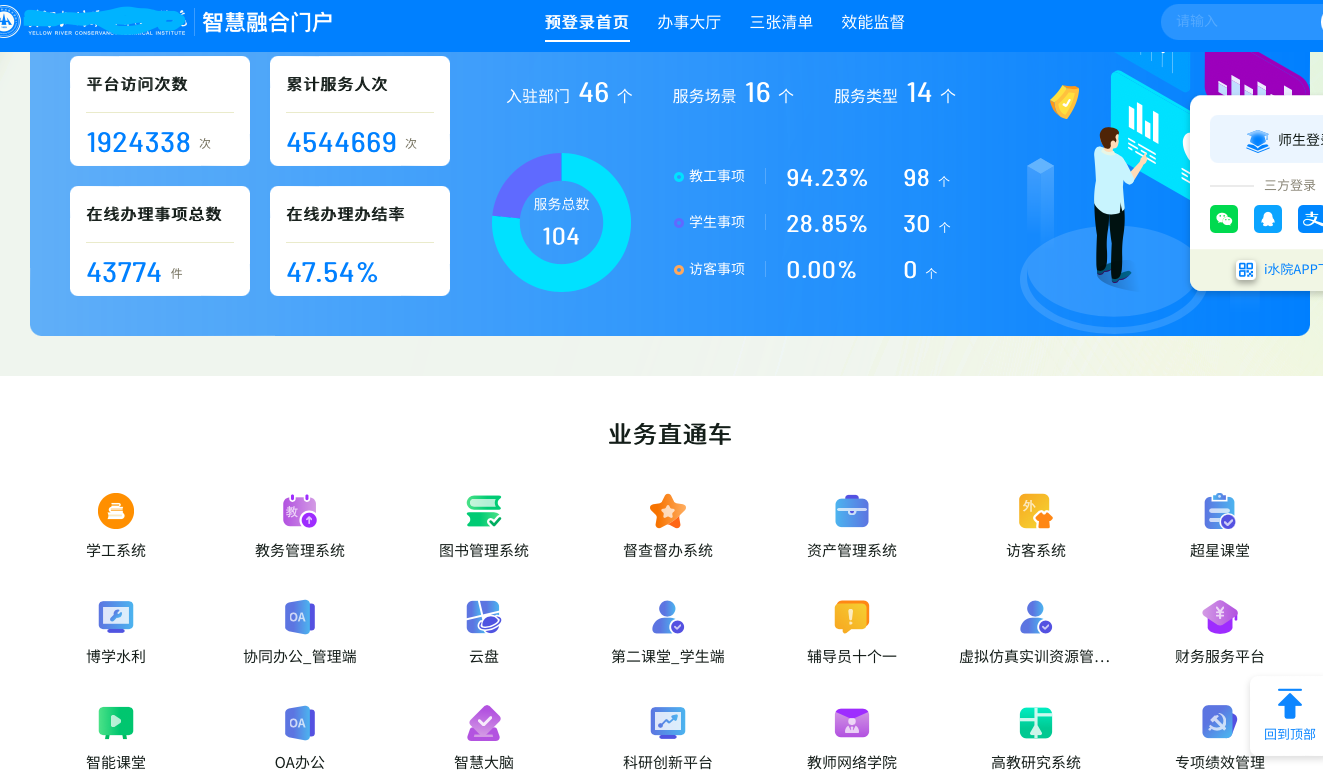Go to 效能监督 tab
This screenshot has width=1323, height=782.
click(872, 22)
